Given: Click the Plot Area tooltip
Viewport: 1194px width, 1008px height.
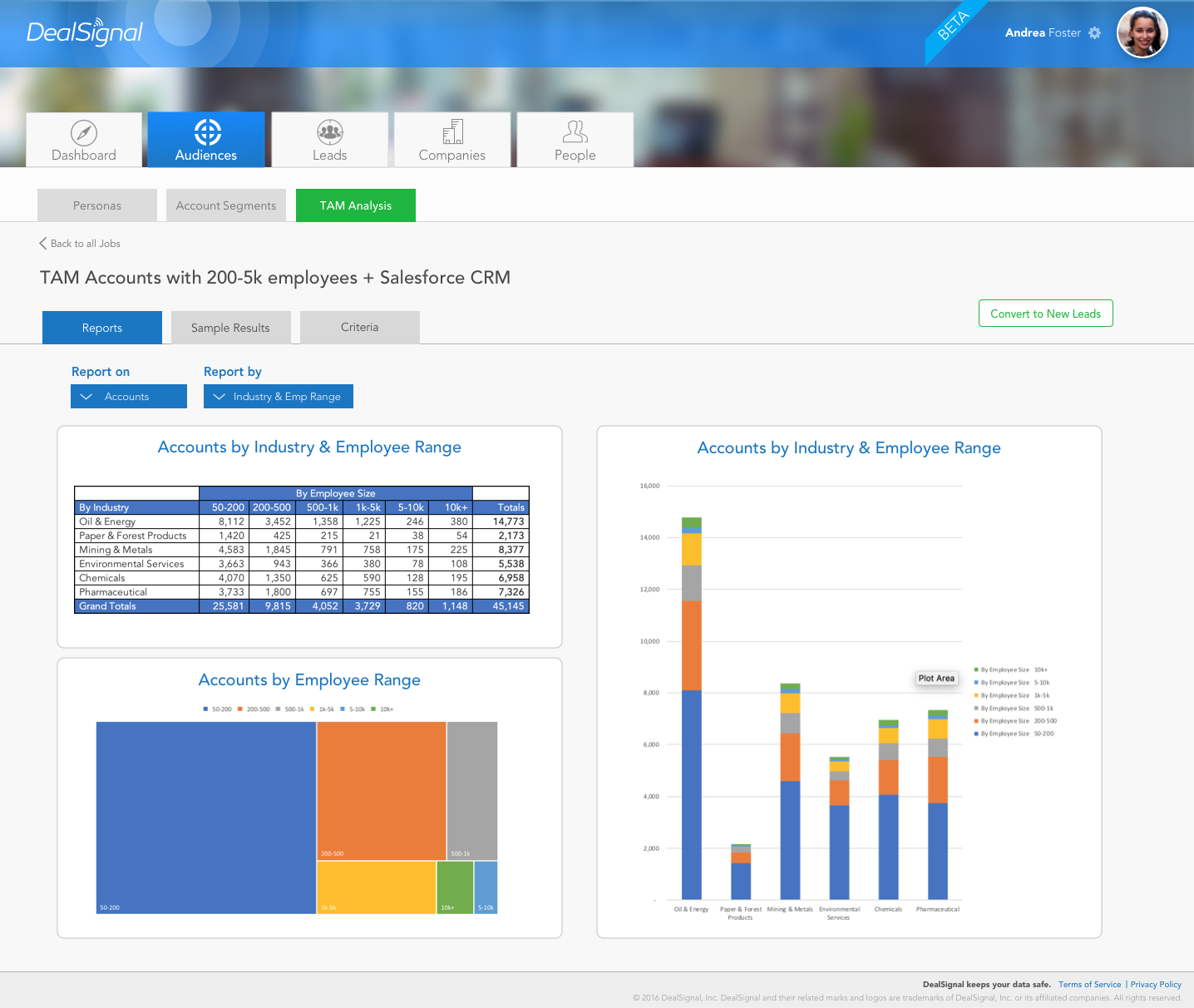Looking at the screenshot, I should (x=936, y=679).
